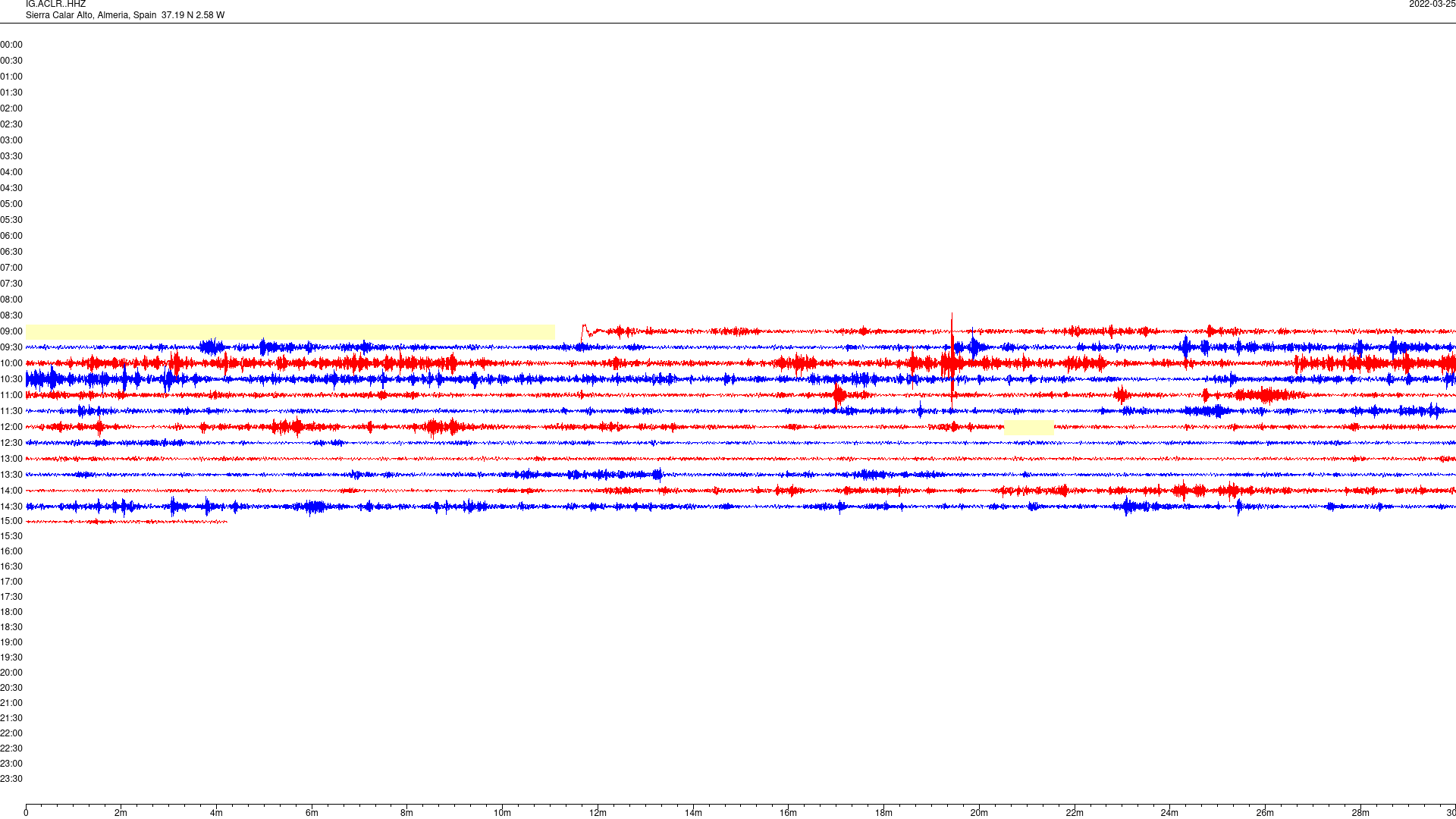The width and height of the screenshot is (1456, 819).
Task: Select the 08:30 time row label
Action: point(11,315)
